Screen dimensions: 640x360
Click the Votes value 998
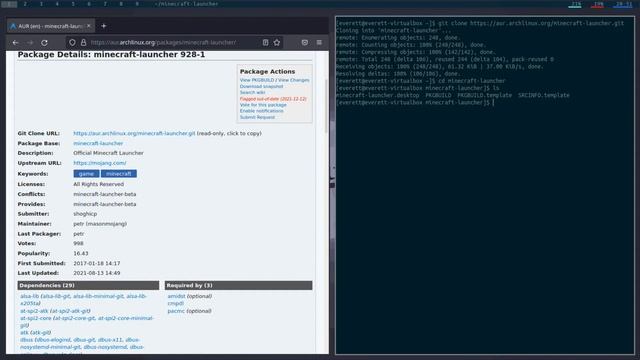point(78,243)
